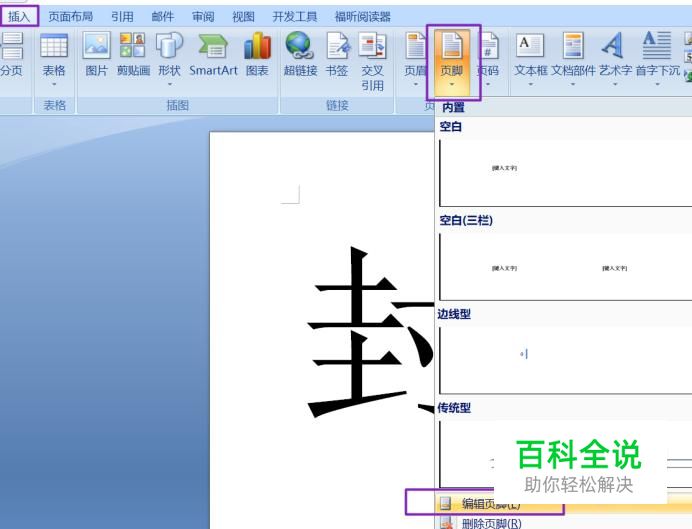Choose the 传统型 footer preset thumbnail
This screenshot has height=529, width=692.
565,454
